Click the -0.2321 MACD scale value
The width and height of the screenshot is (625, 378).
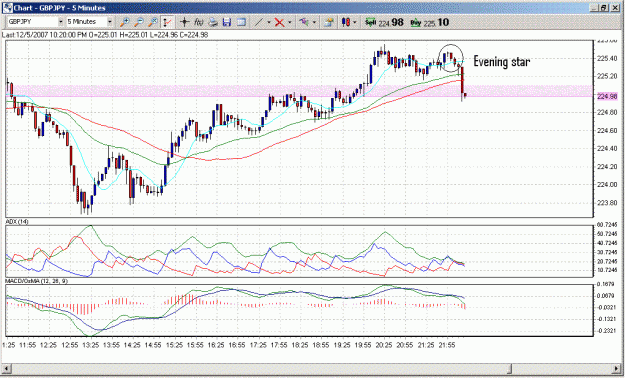(x=607, y=331)
